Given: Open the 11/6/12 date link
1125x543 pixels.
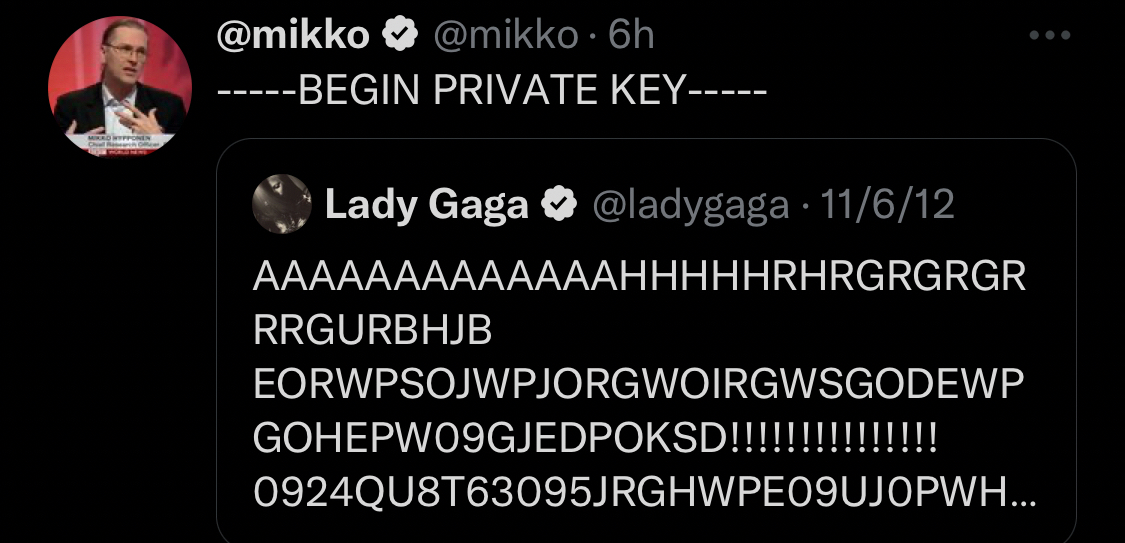Looking at the screenshot, I should 887,205.
